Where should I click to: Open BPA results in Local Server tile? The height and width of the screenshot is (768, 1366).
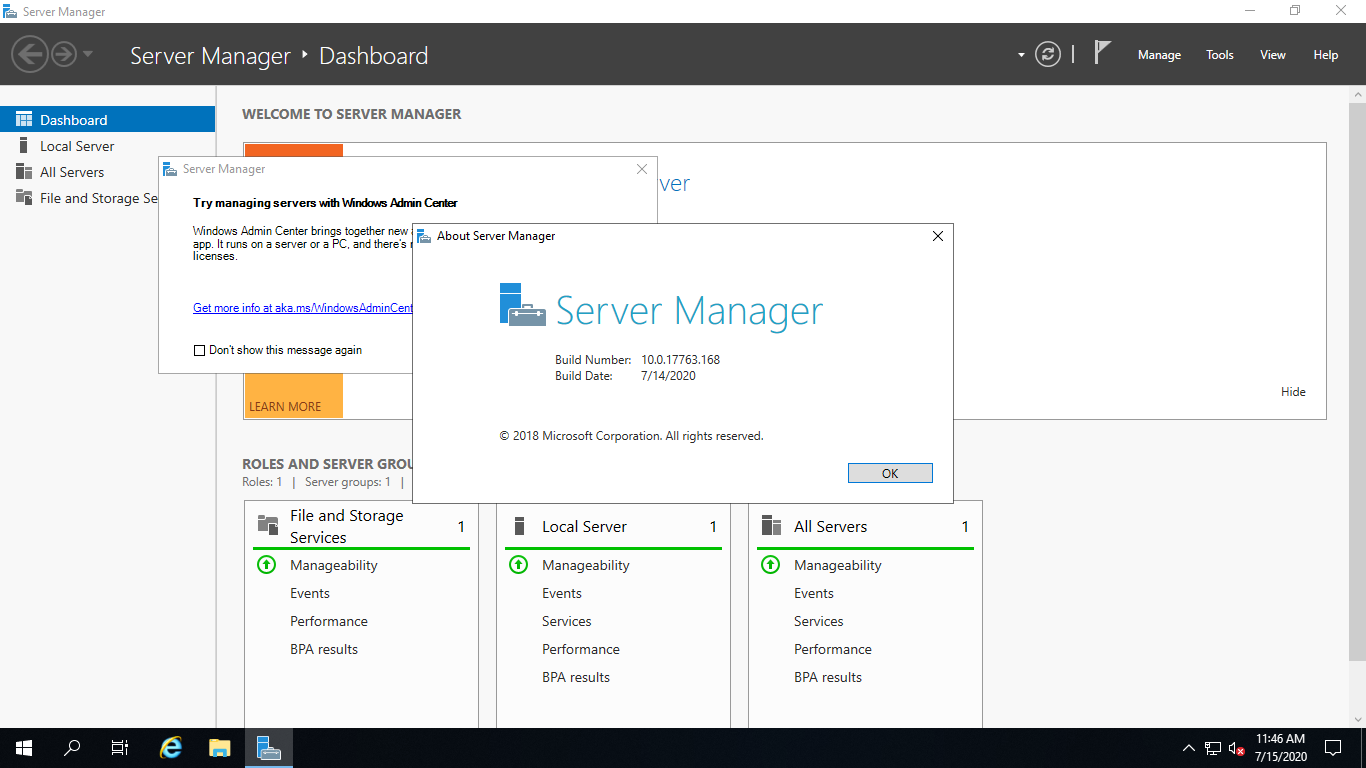pyautogui.click(x=576, y=677)
